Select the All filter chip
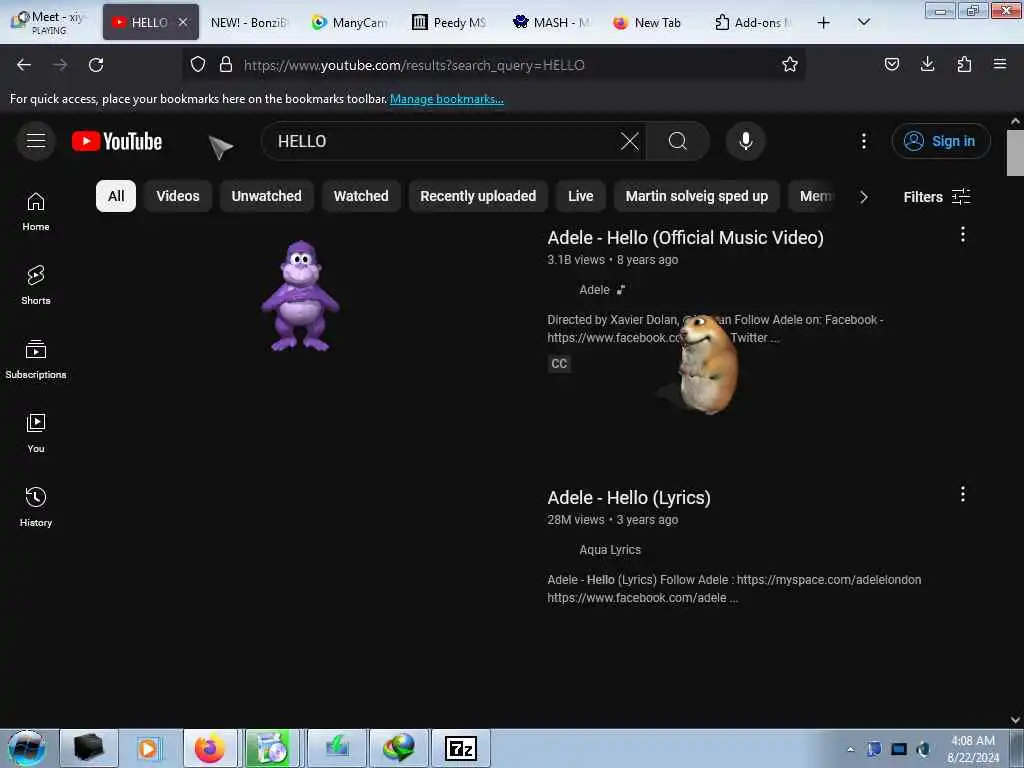The height and width of the screenshot is (768, 1024). point(116,196)
